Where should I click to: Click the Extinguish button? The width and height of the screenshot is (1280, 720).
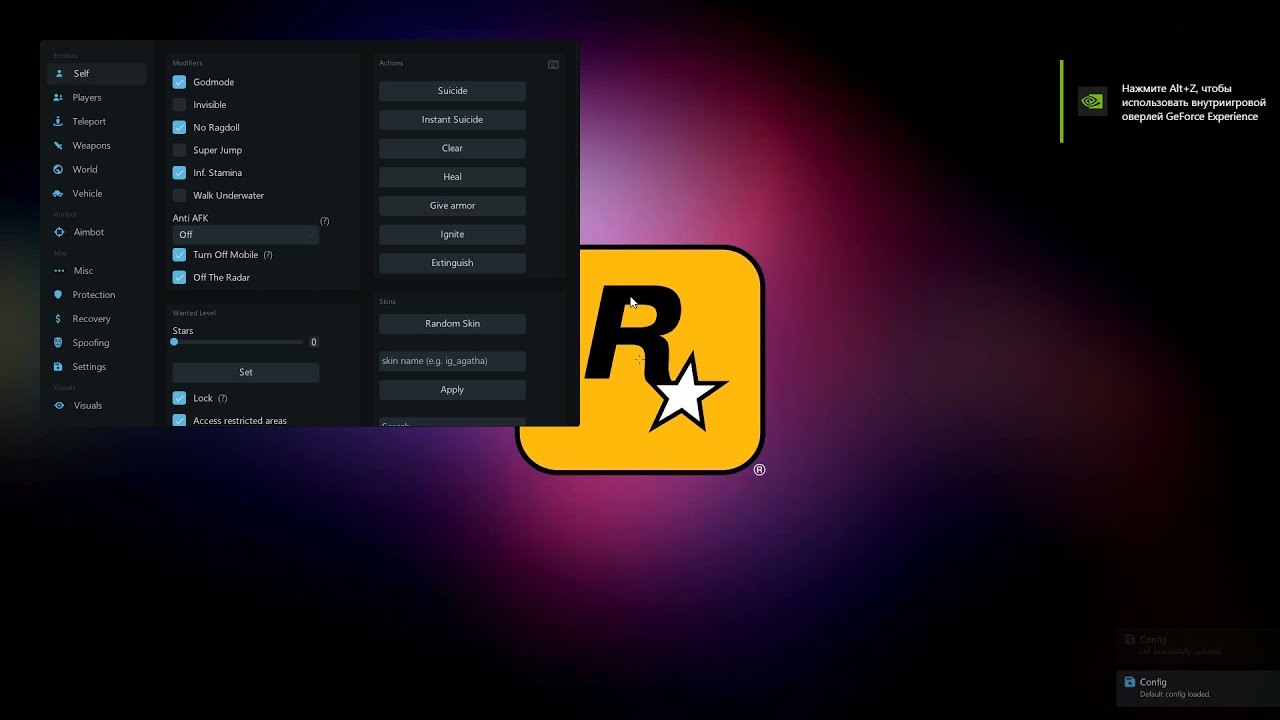coord(452,263)
